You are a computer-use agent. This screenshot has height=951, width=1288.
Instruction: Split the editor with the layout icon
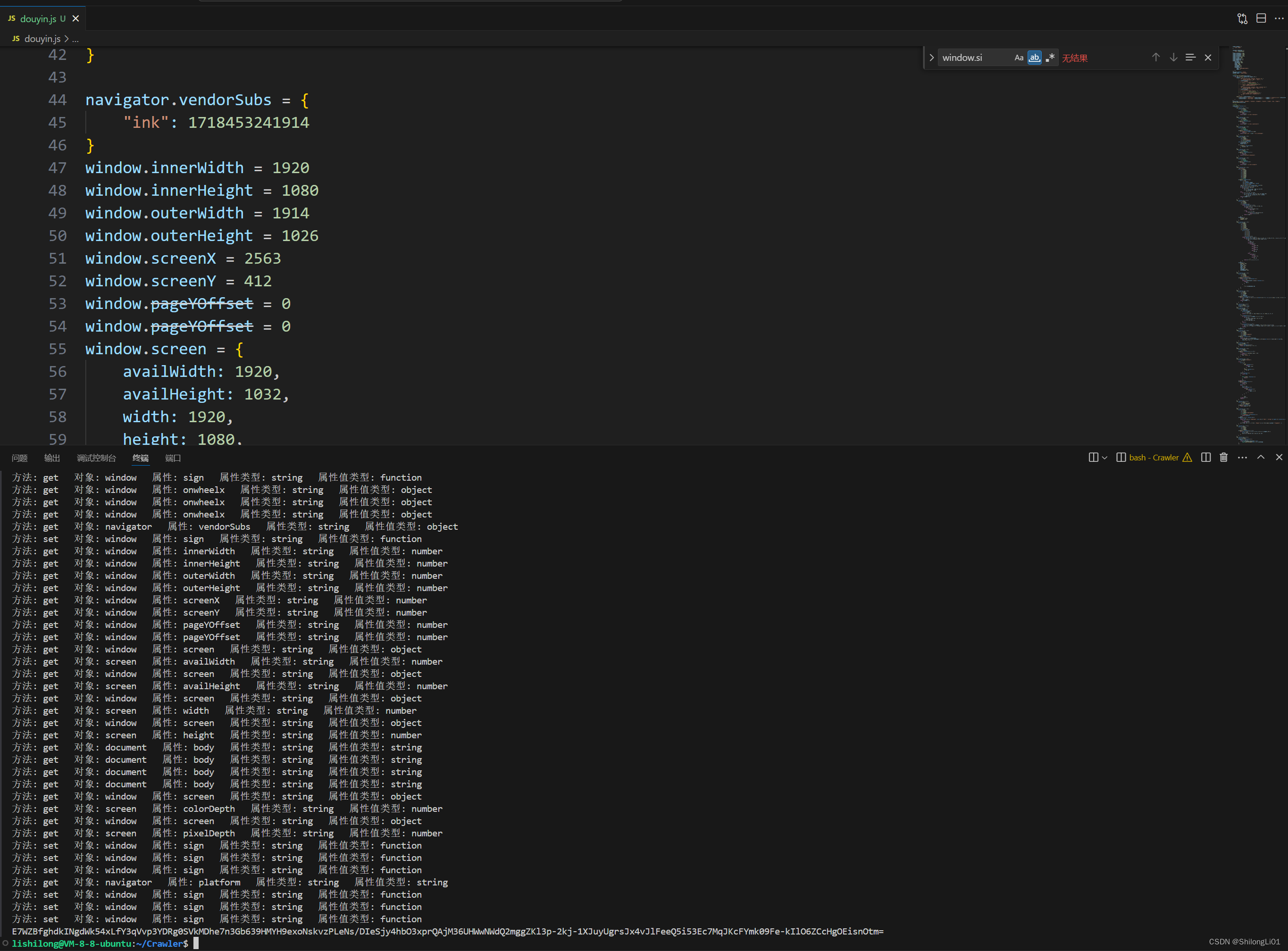click(x=1261, y=18)
